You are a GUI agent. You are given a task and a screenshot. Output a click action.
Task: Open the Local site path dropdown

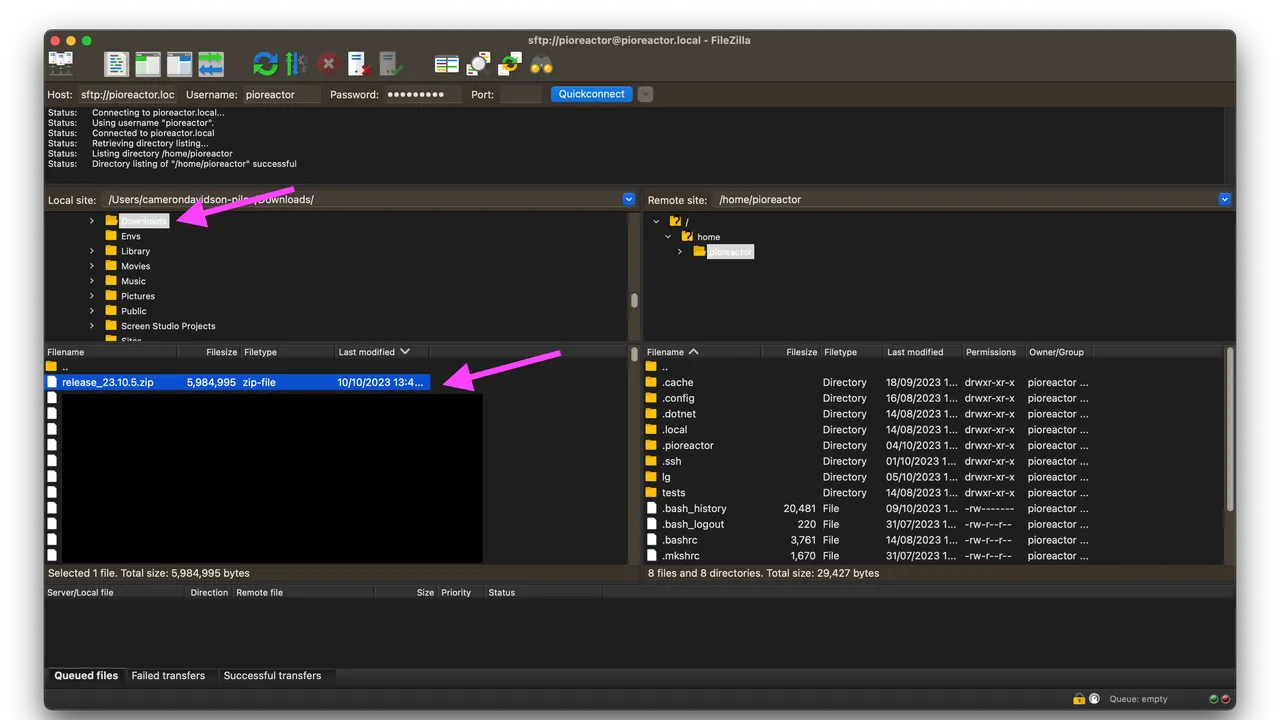[629, 199]
